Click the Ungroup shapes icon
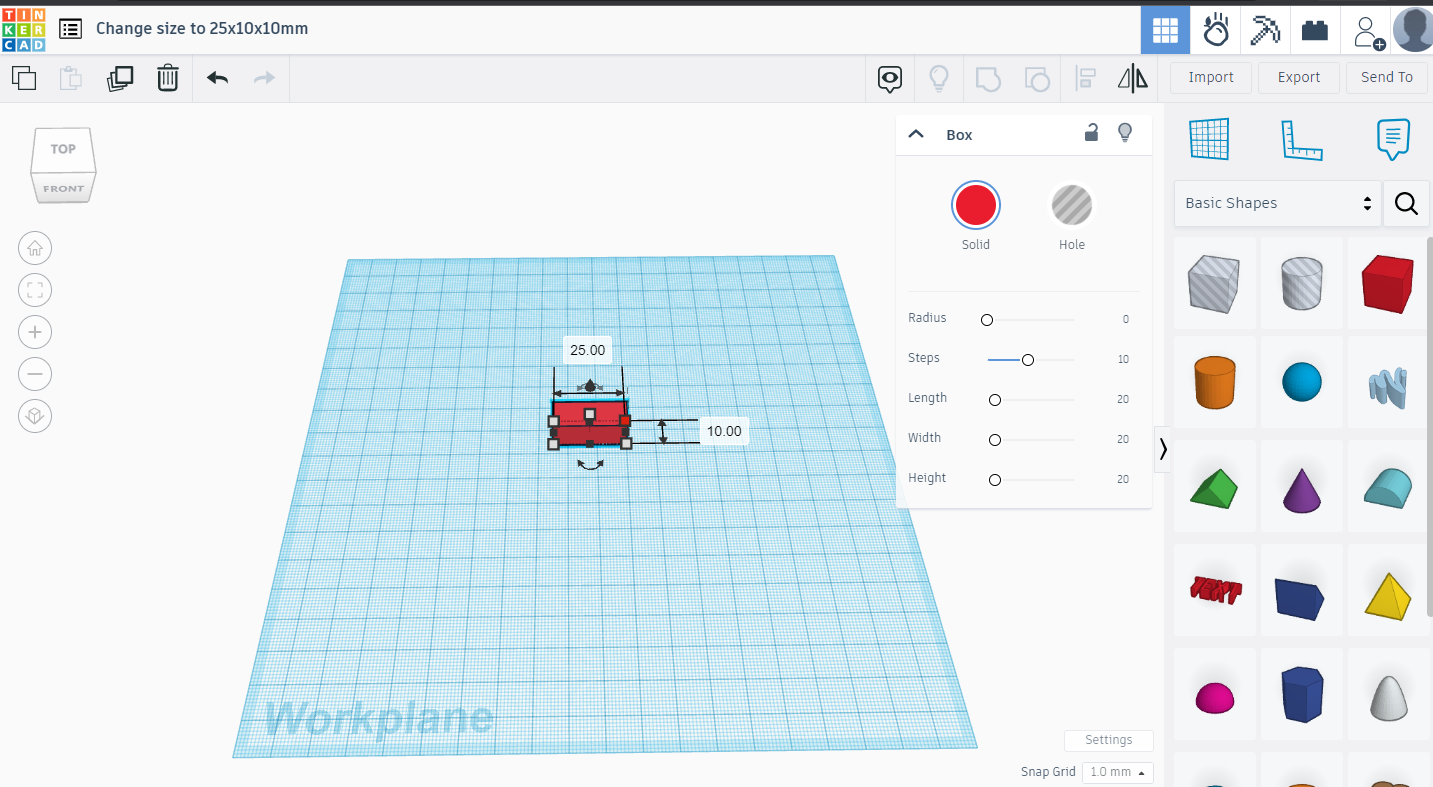Screen dimensions: 1433x787 tap(1037, 79)
